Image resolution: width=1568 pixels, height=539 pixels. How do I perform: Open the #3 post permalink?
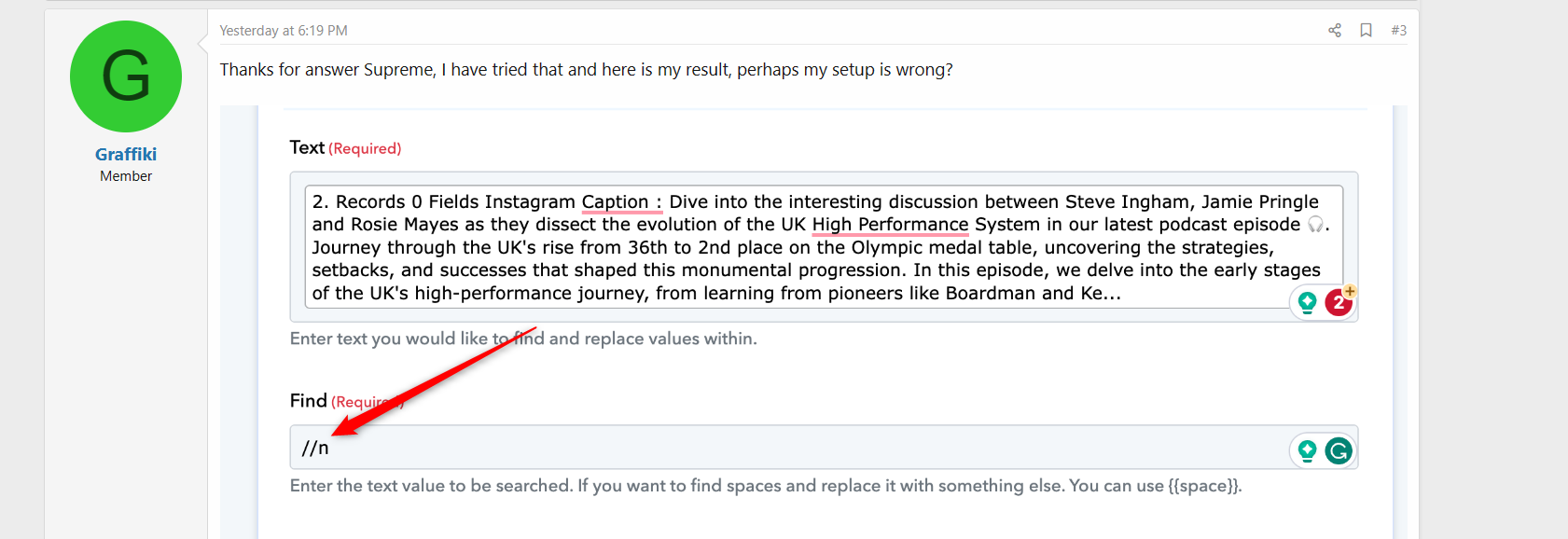1398,30
